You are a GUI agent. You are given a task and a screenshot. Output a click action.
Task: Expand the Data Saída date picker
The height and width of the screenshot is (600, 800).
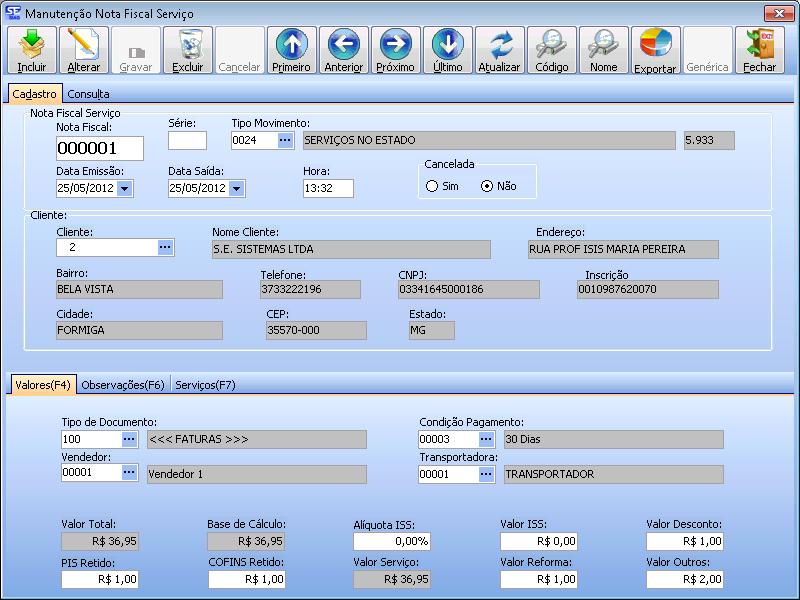coord(237,188)
